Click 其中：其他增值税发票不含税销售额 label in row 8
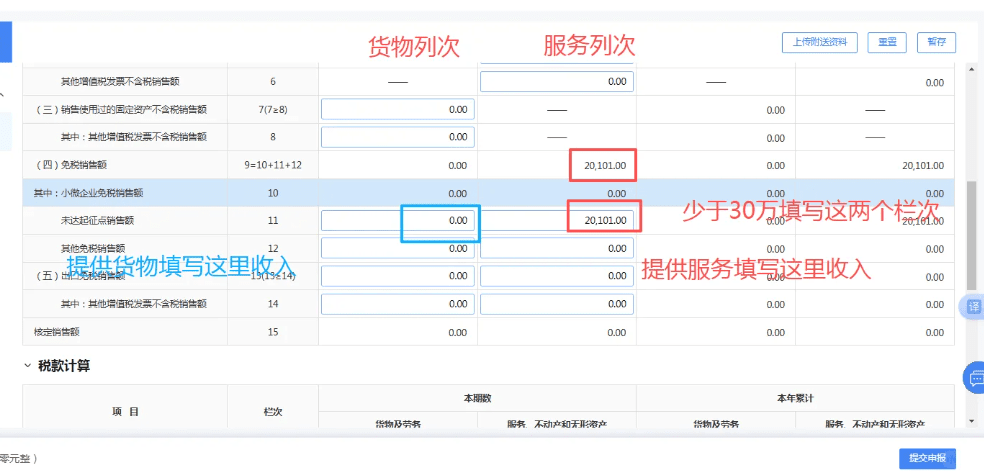Viewport: 984px width, 473px height. click(134, 137)
